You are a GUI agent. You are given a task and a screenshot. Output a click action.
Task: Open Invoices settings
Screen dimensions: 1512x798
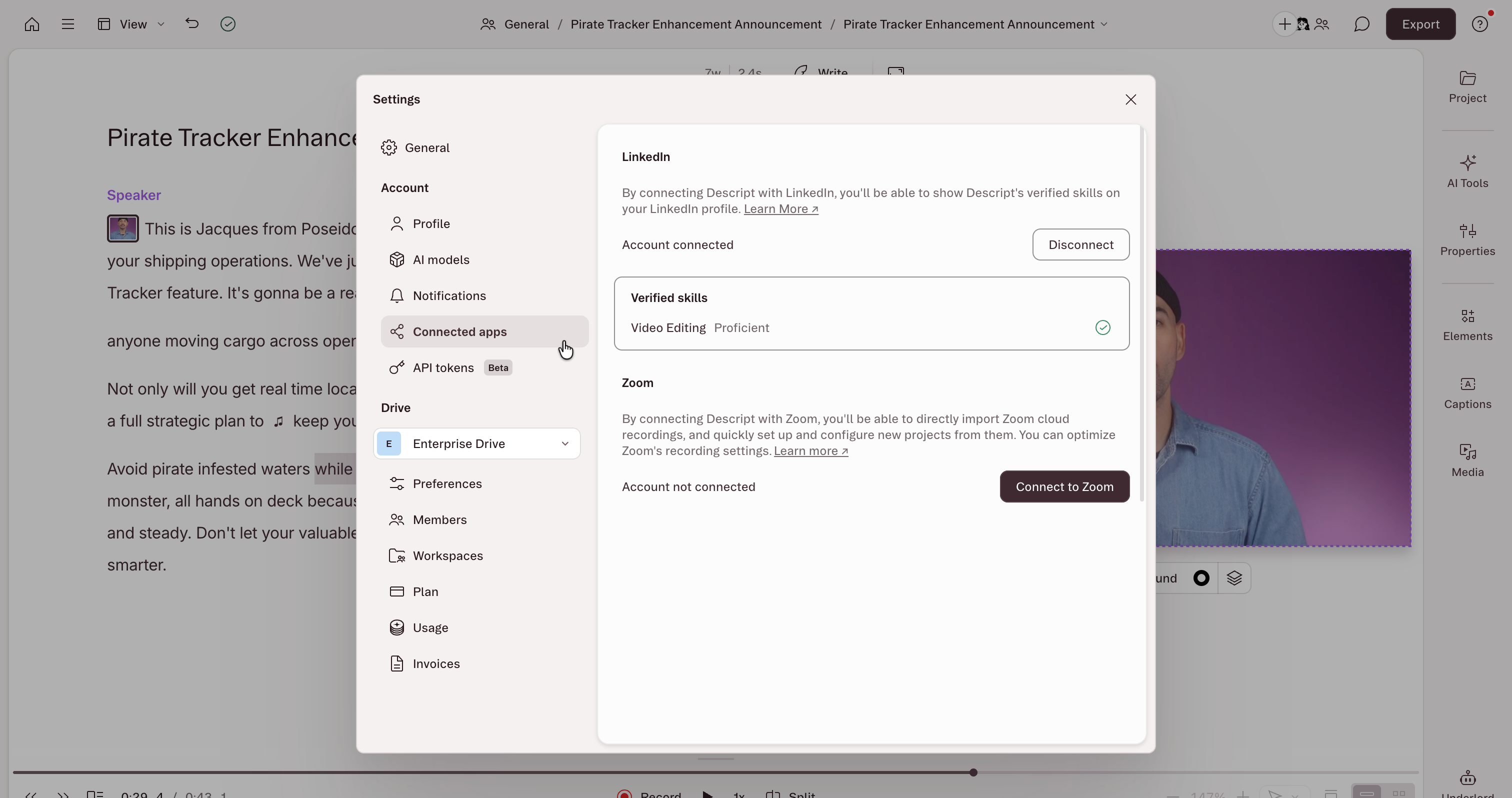coord(484,663)
